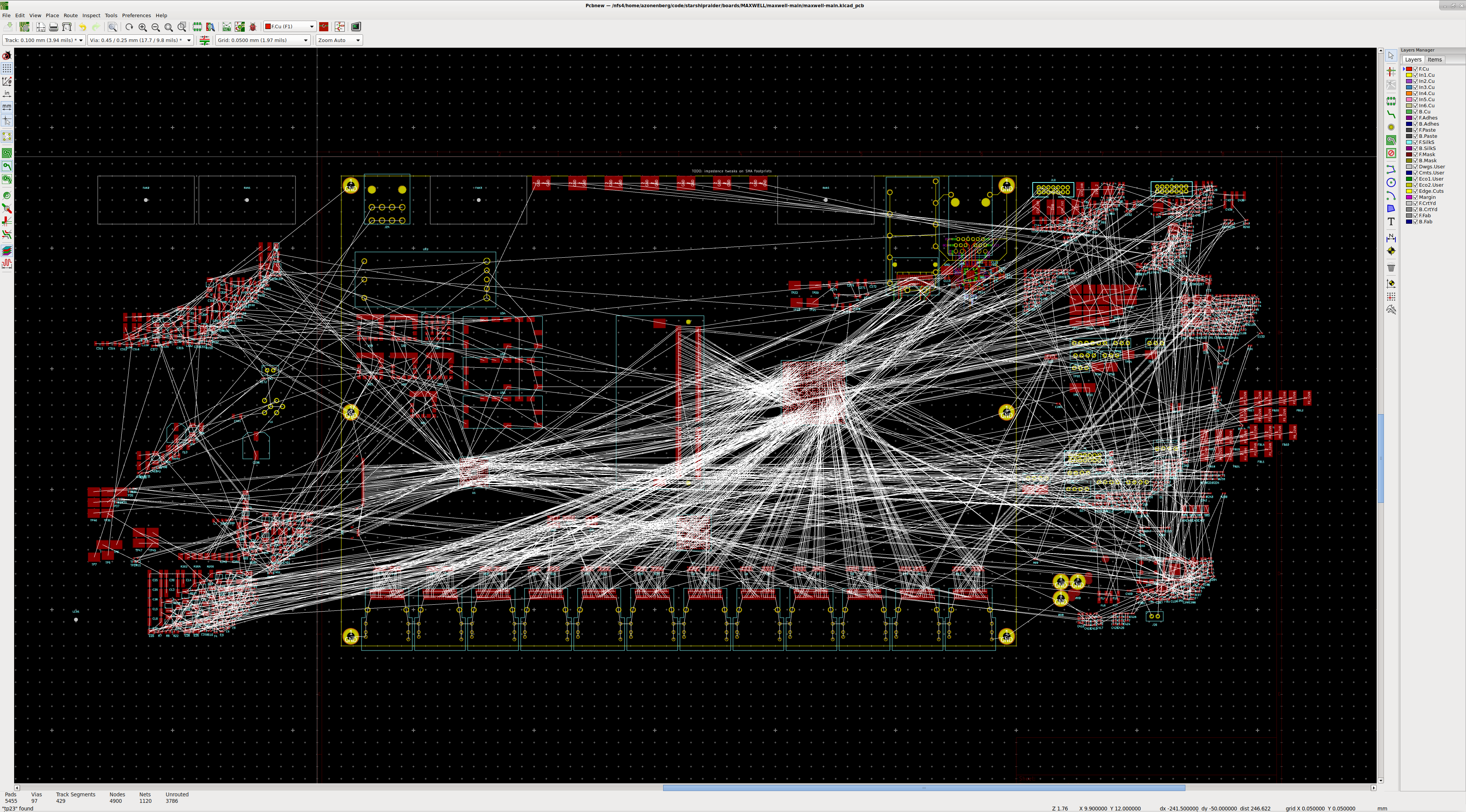This screenshot has width=1466, height=812.
Task: Switch to polar coordinates display
Action: (x=7, y=81)
